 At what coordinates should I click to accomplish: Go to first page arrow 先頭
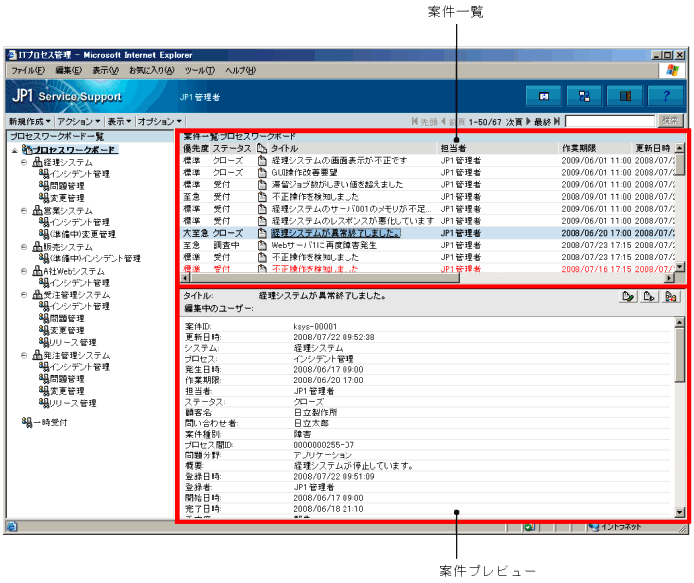[415, 121]
